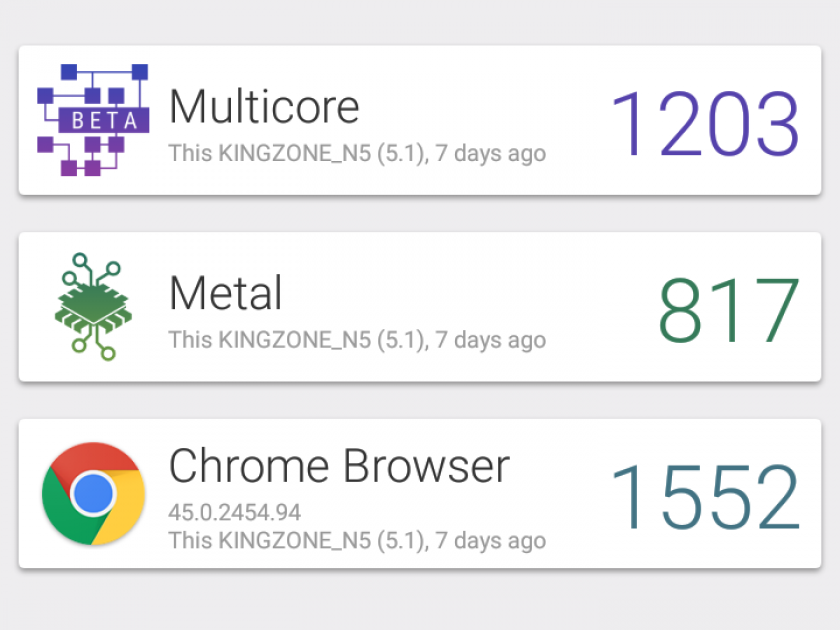Tap the KINGZONE_N5 device line under Multicore

[357, 153]
